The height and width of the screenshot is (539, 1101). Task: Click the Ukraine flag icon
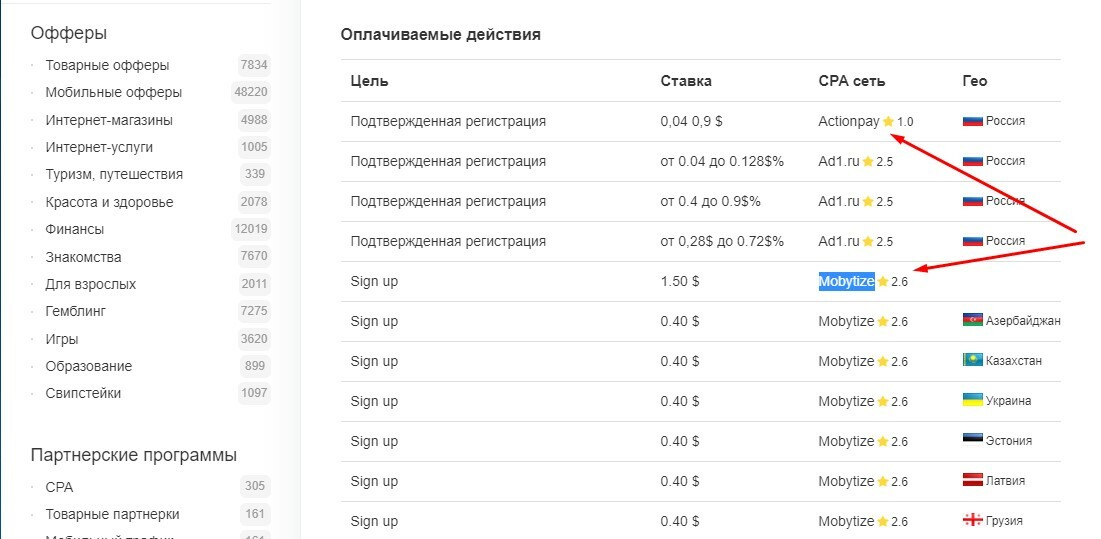(x=971, y=401)
